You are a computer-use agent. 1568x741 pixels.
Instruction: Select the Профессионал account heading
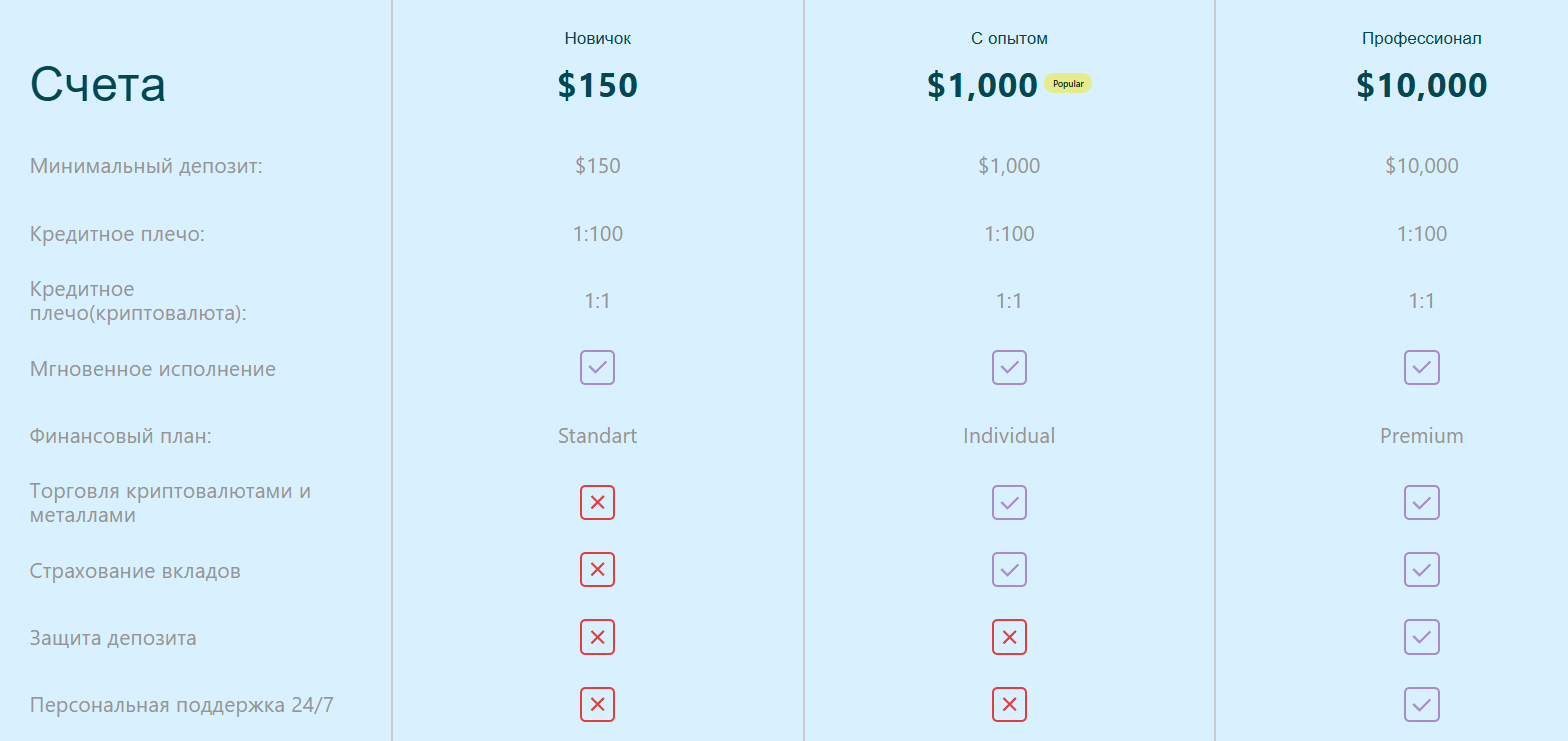pyautogui.click(x=1421, y=39)
